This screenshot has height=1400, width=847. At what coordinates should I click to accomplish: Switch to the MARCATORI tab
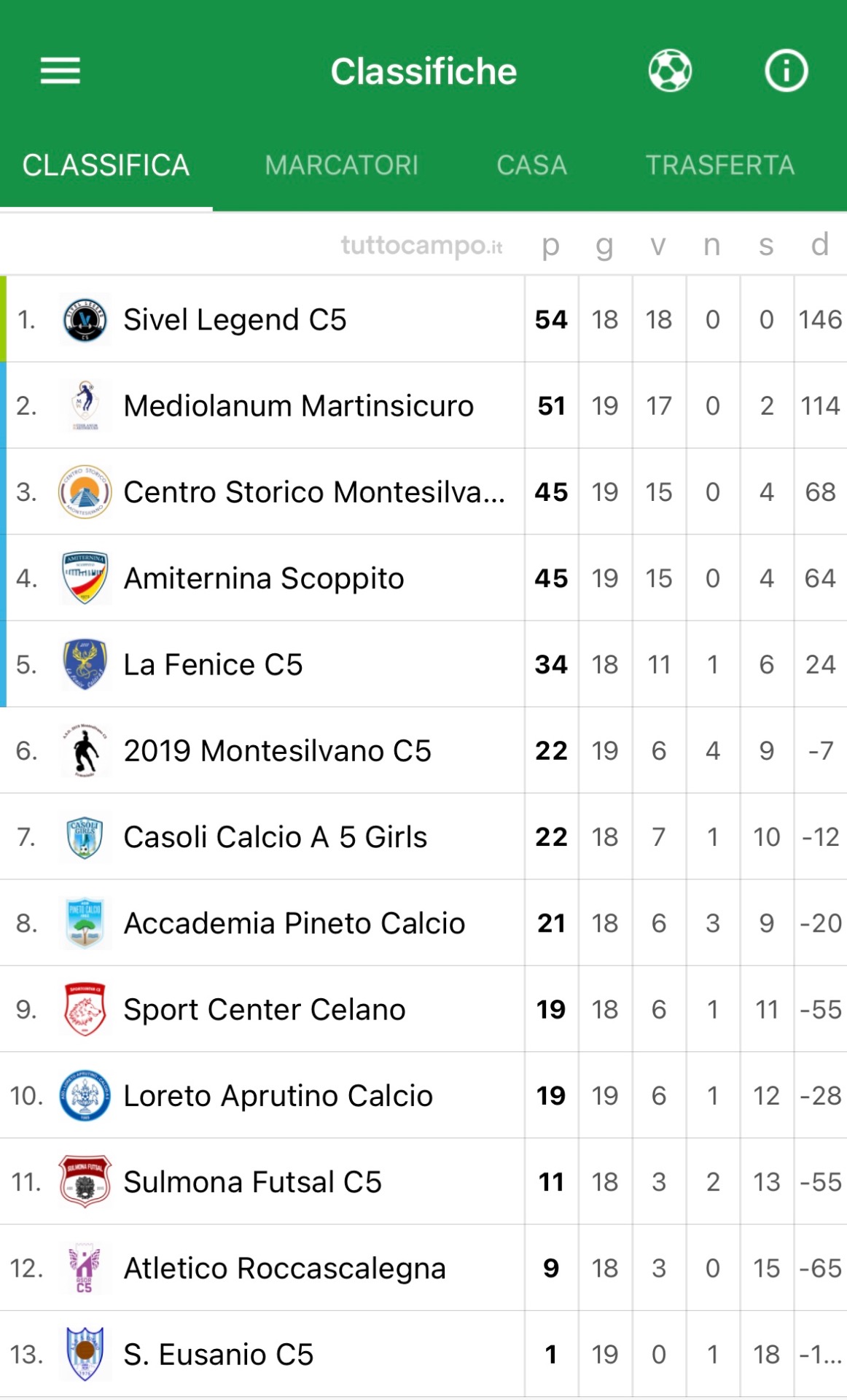coord(342,166)
